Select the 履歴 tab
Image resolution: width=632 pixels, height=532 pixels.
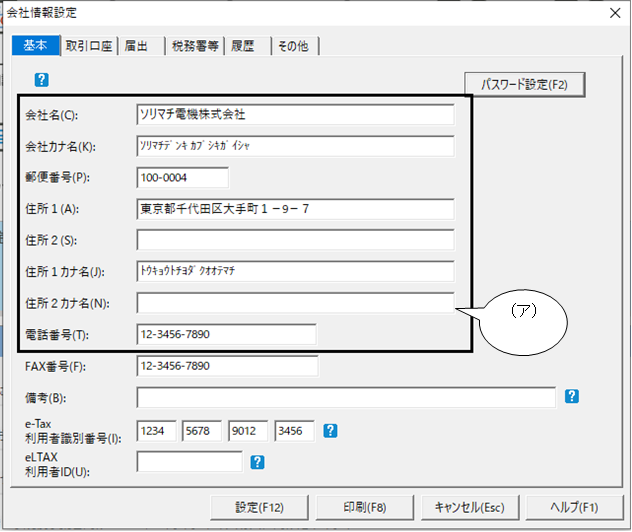pos(247,46)
